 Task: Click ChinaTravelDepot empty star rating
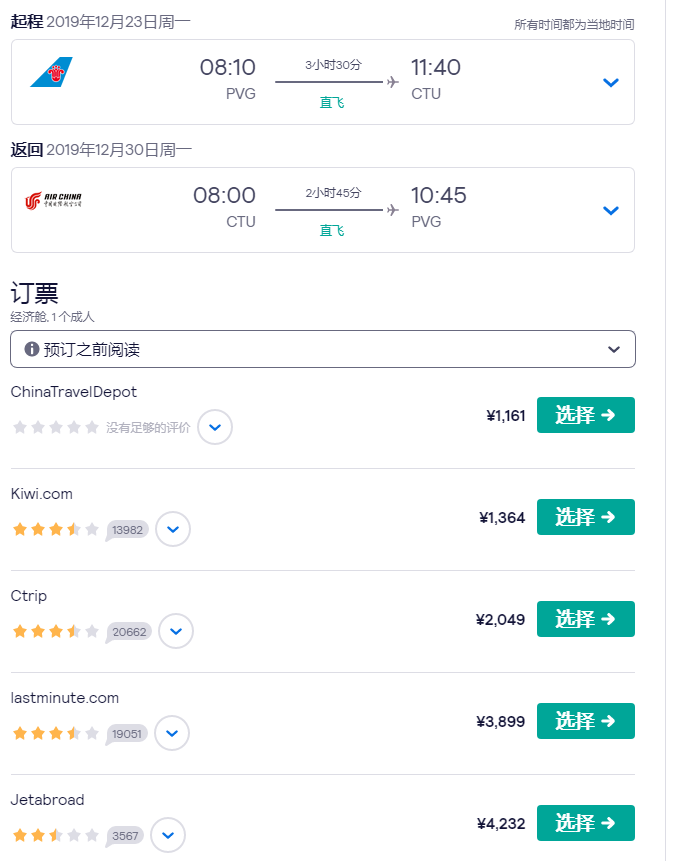click(55, 427)
